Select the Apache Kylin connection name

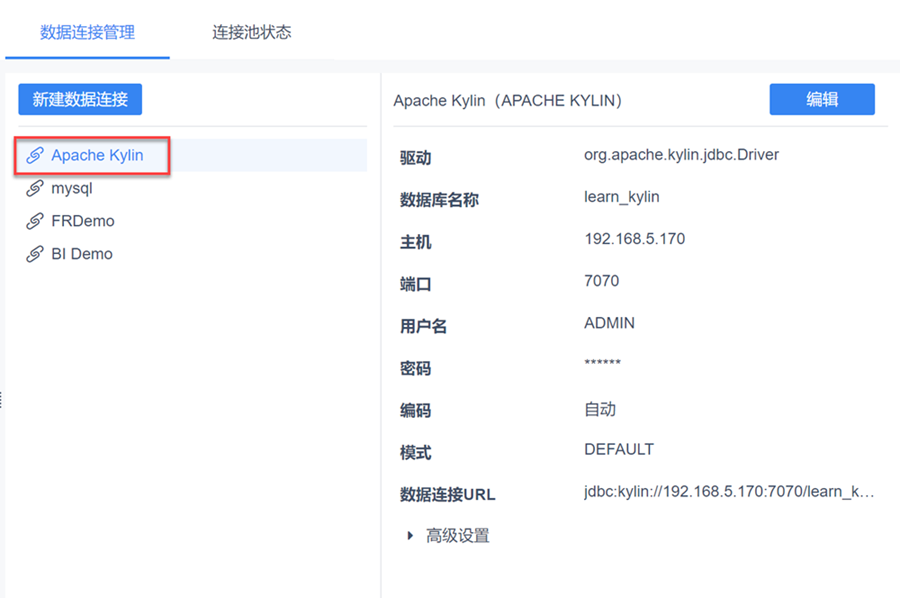[x=97, y=155]
